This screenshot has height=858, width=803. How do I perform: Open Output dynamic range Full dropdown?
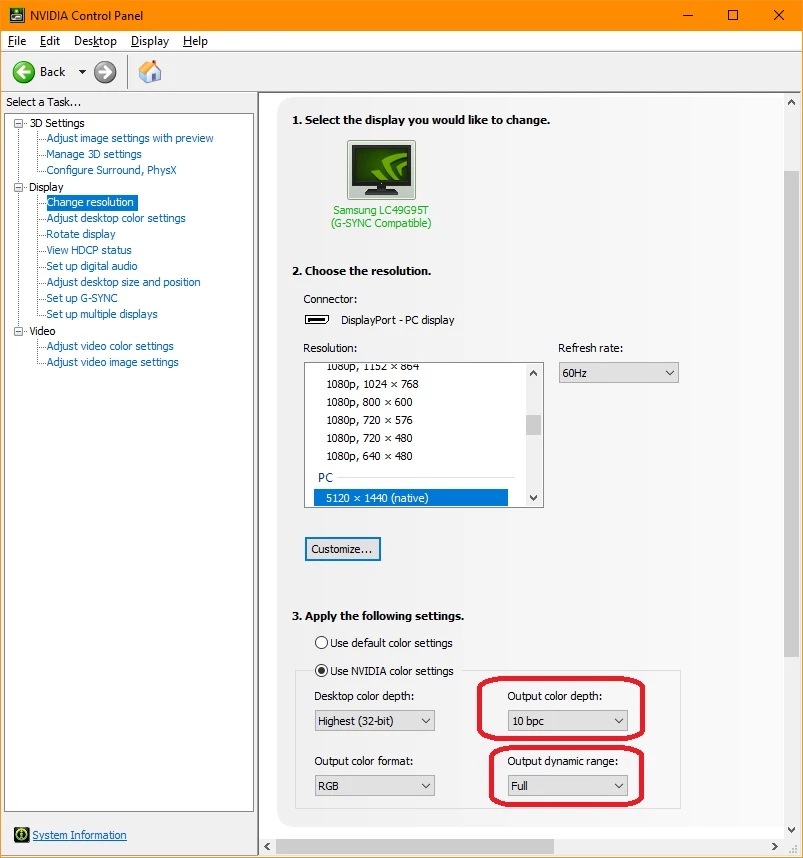pos(567,786)
